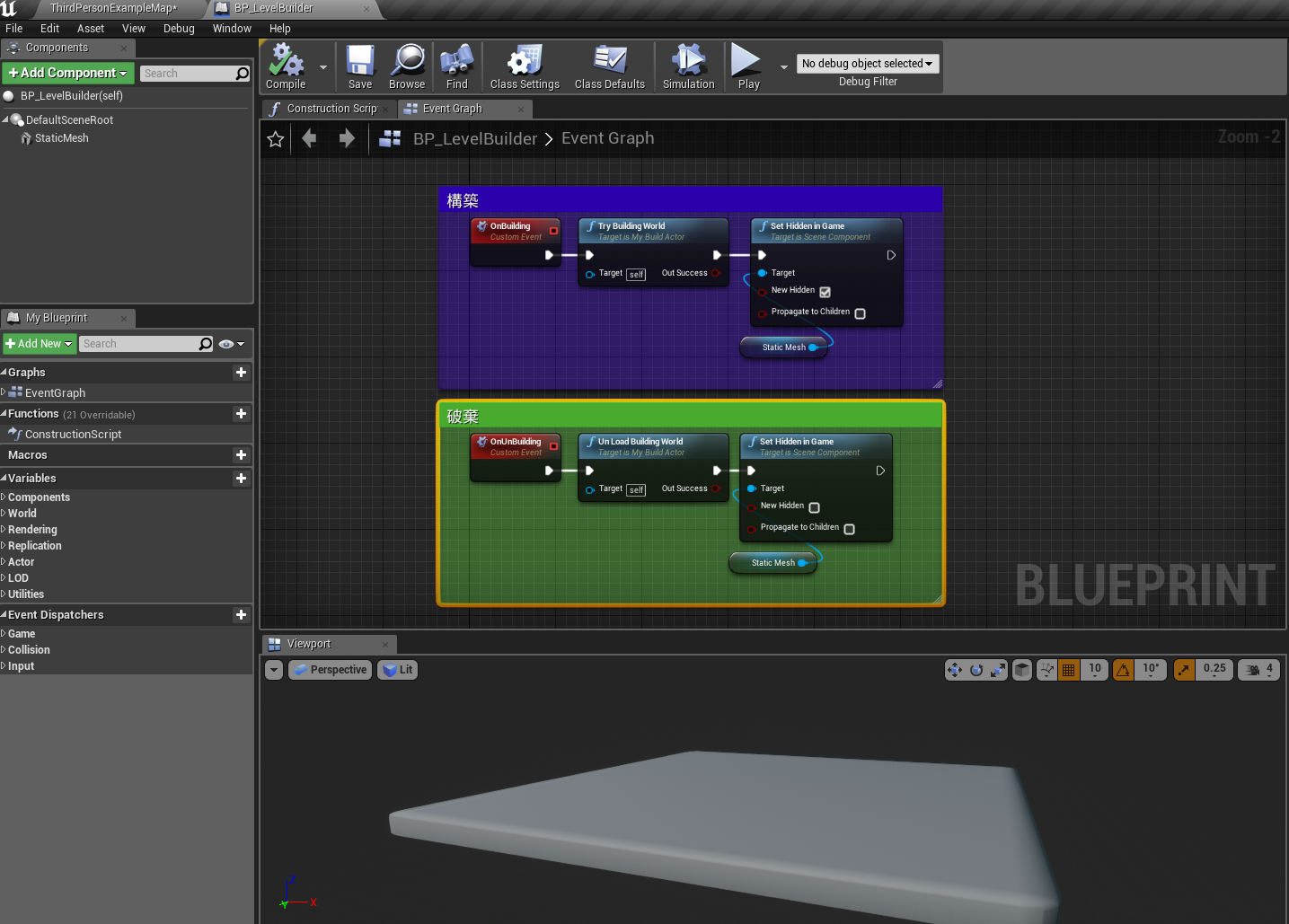This screenshot has width=1289, height=924.
Task: Click the Add Component button
Action: [x=67, y=73]
